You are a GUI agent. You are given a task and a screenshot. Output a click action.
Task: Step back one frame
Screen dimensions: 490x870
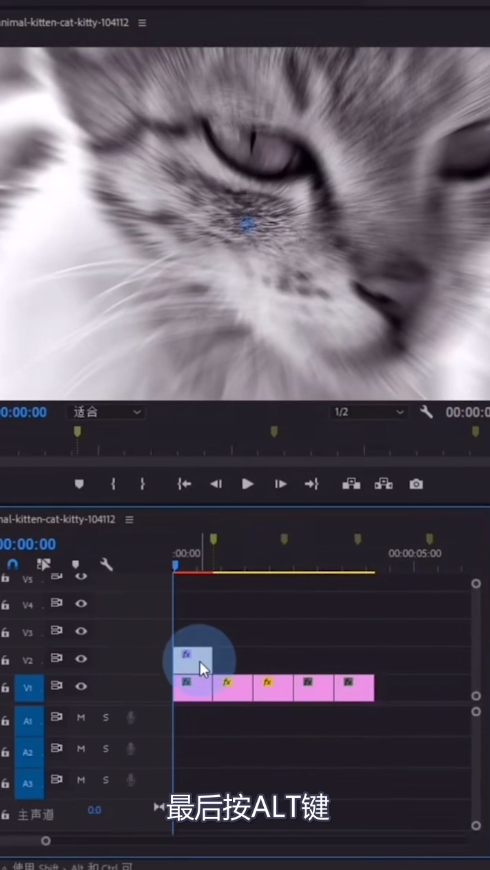216,484
